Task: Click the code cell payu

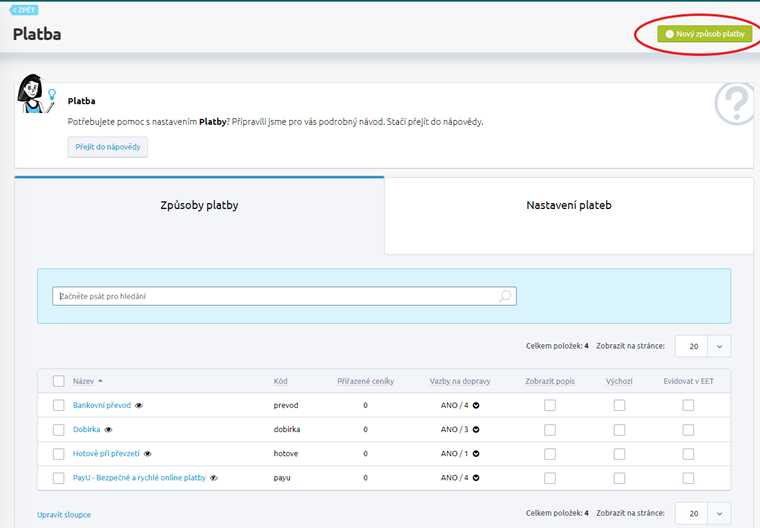Action: point(282,478)
